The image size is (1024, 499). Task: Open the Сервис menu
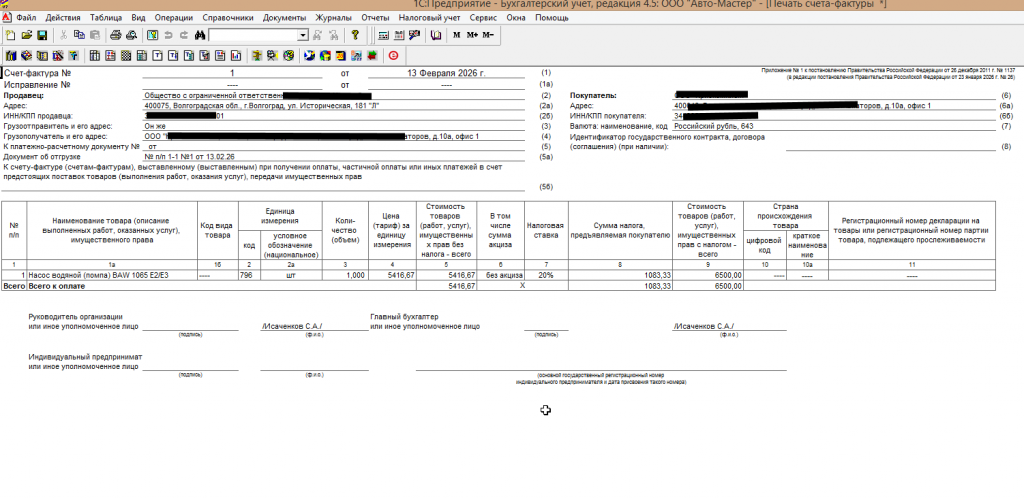(x=483, y=18)
